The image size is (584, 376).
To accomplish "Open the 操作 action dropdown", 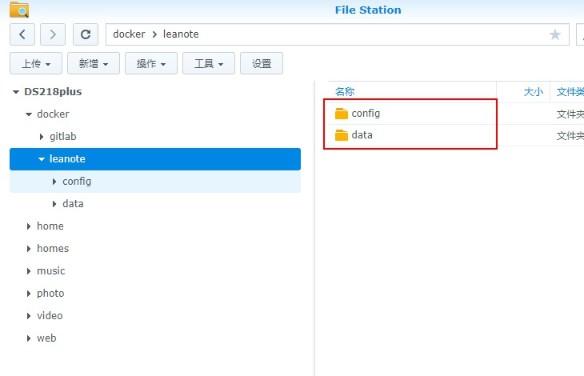I will click(151, 64).
